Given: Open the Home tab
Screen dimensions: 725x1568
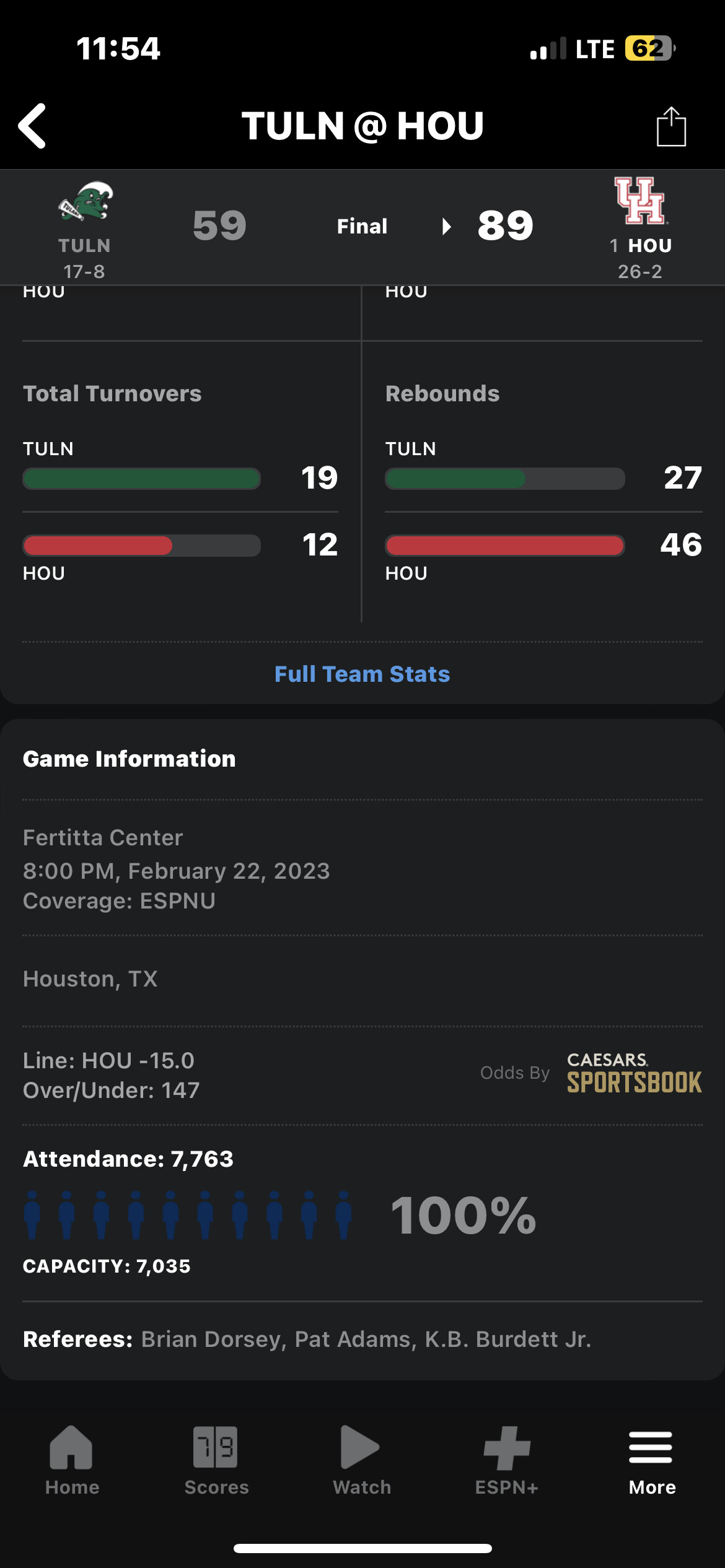Looking at the screenshot, I should pos(72,1460).
